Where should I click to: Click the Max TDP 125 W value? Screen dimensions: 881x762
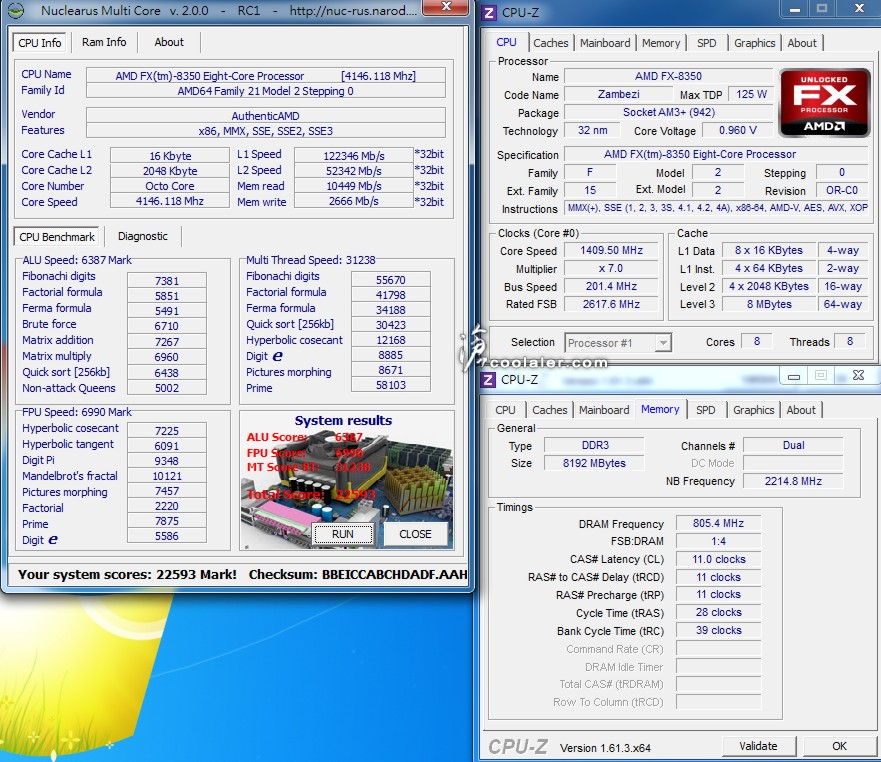coord(751,94)
